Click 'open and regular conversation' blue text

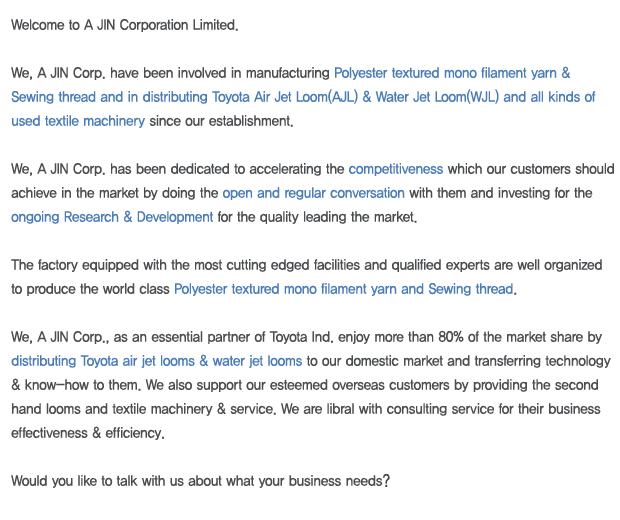[314, 193]
